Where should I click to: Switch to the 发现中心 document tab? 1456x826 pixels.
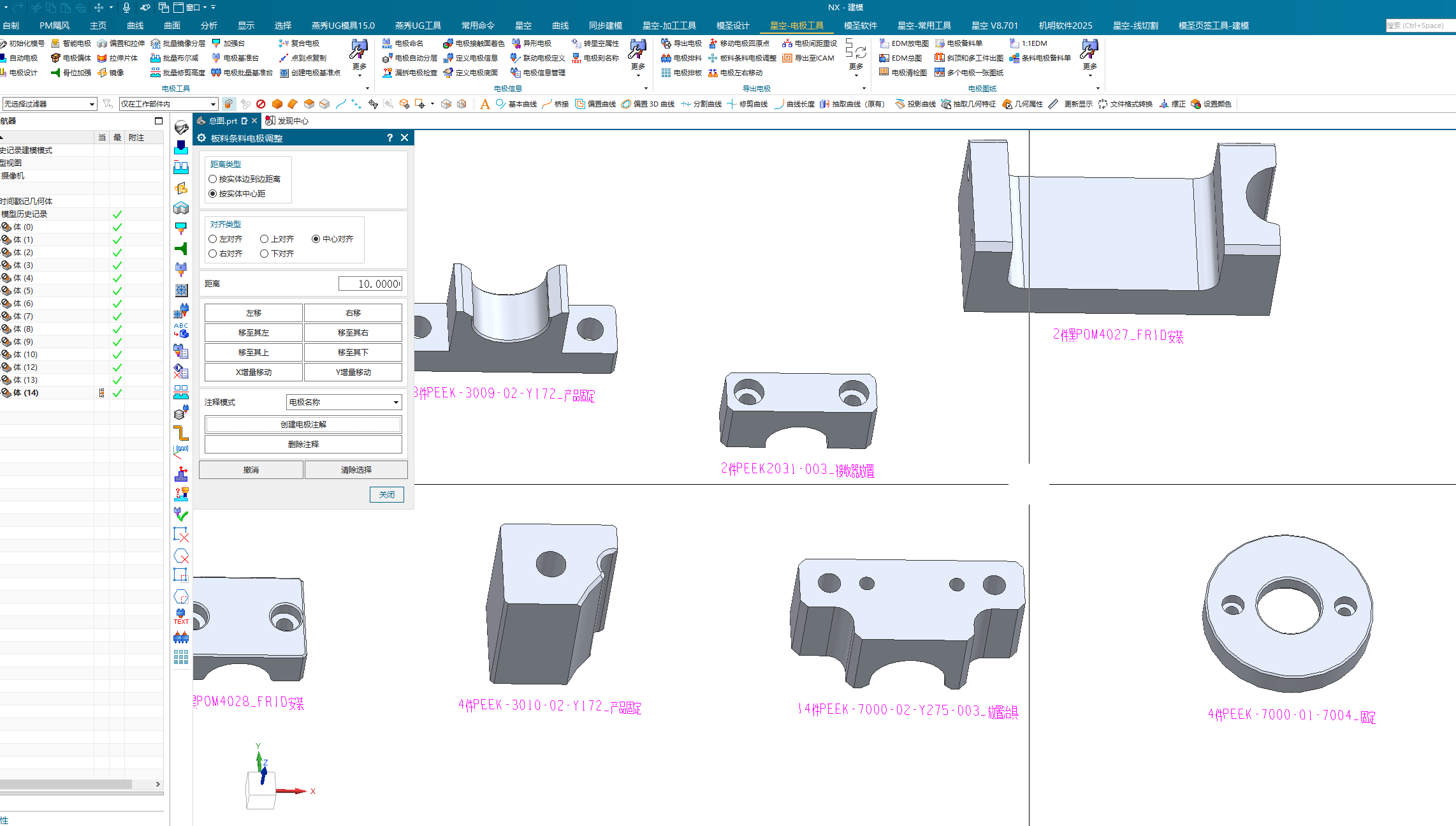[287, 121]
